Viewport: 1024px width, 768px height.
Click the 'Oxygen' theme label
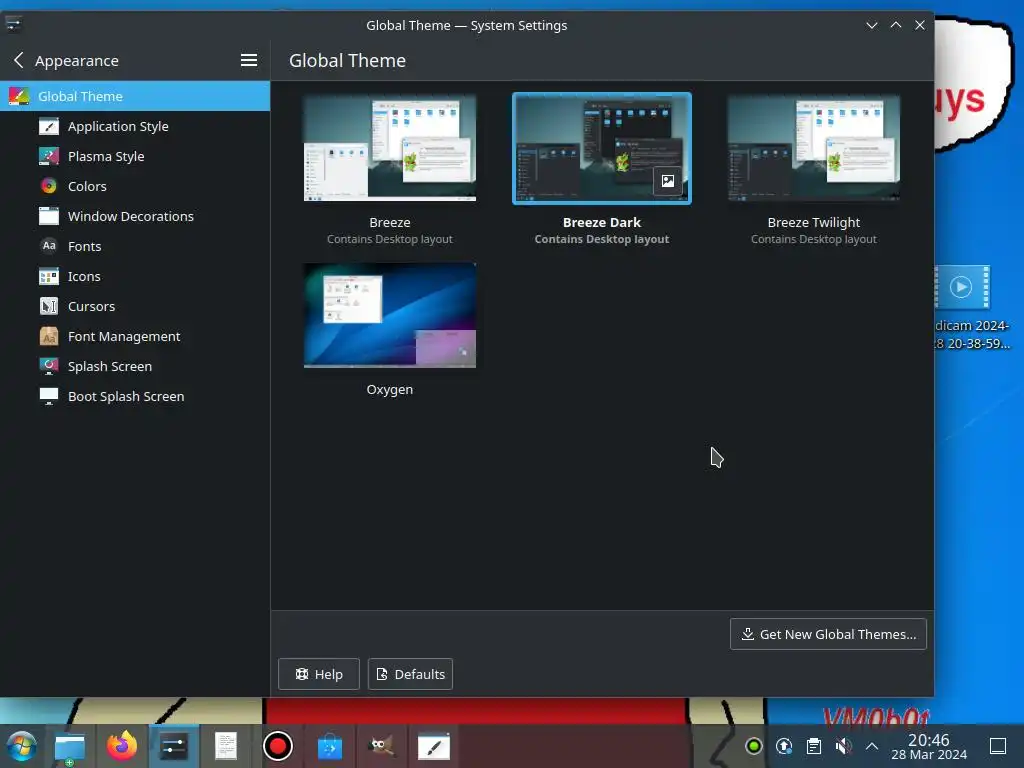click(x=390, y=389)
